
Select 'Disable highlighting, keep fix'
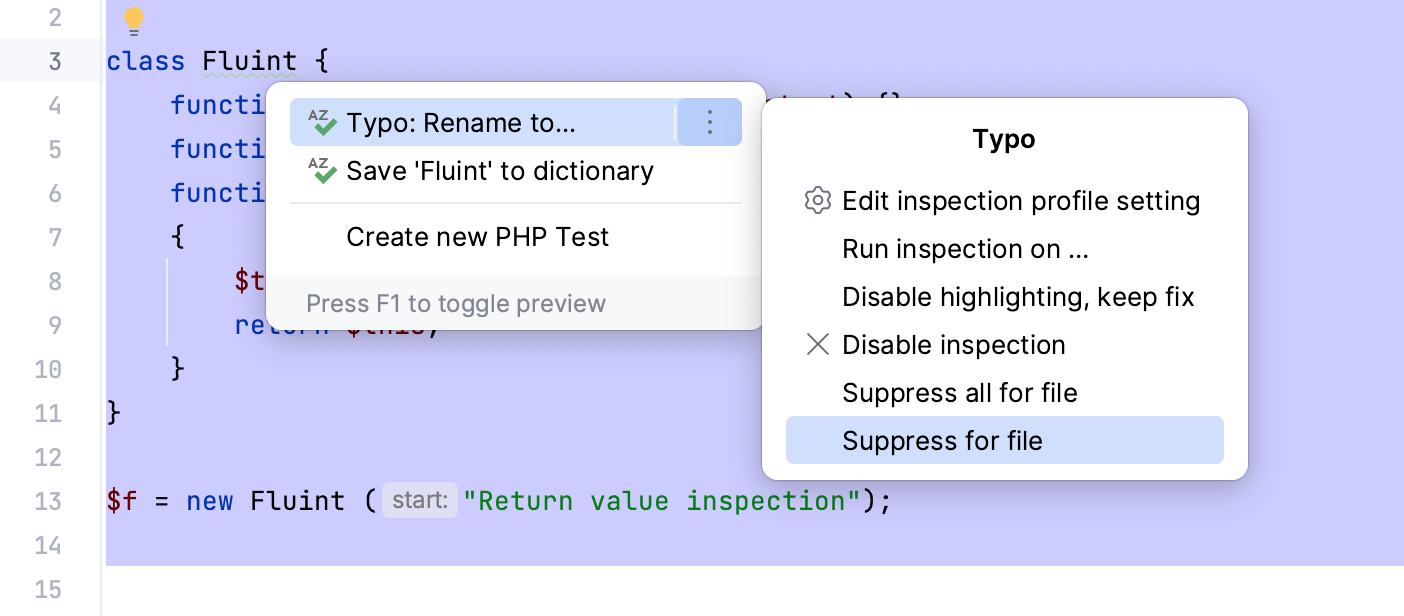(1018, 296)
